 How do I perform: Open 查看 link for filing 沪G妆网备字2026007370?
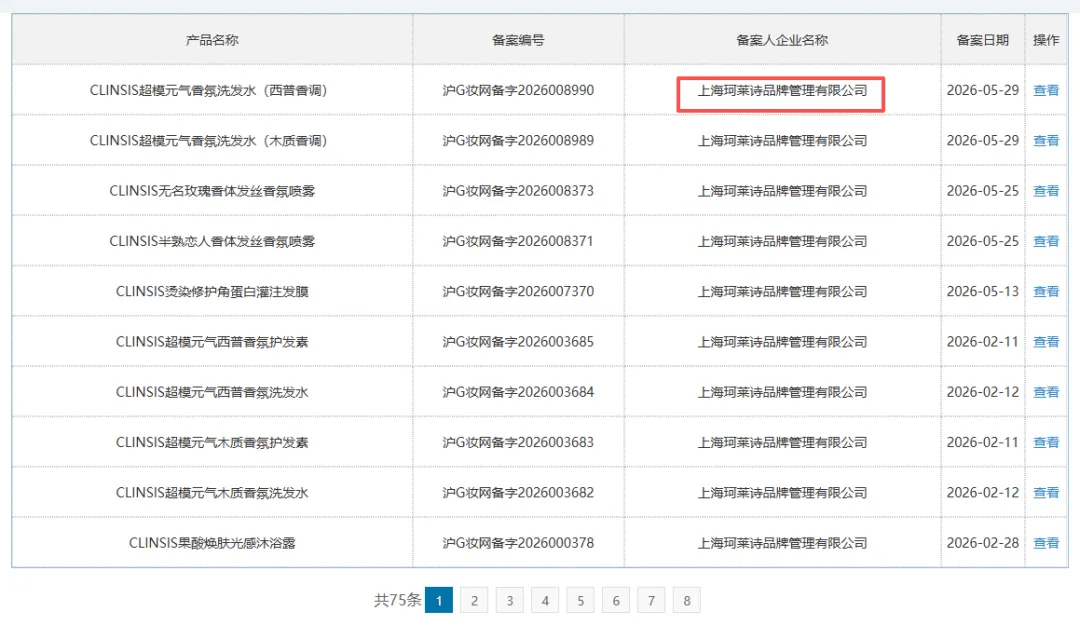(1046, 291)
